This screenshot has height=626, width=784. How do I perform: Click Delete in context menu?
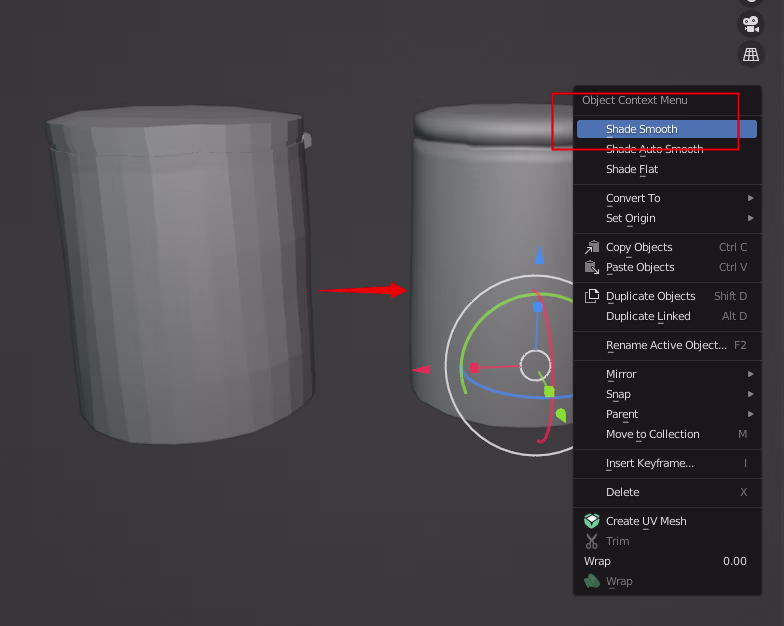666,492
